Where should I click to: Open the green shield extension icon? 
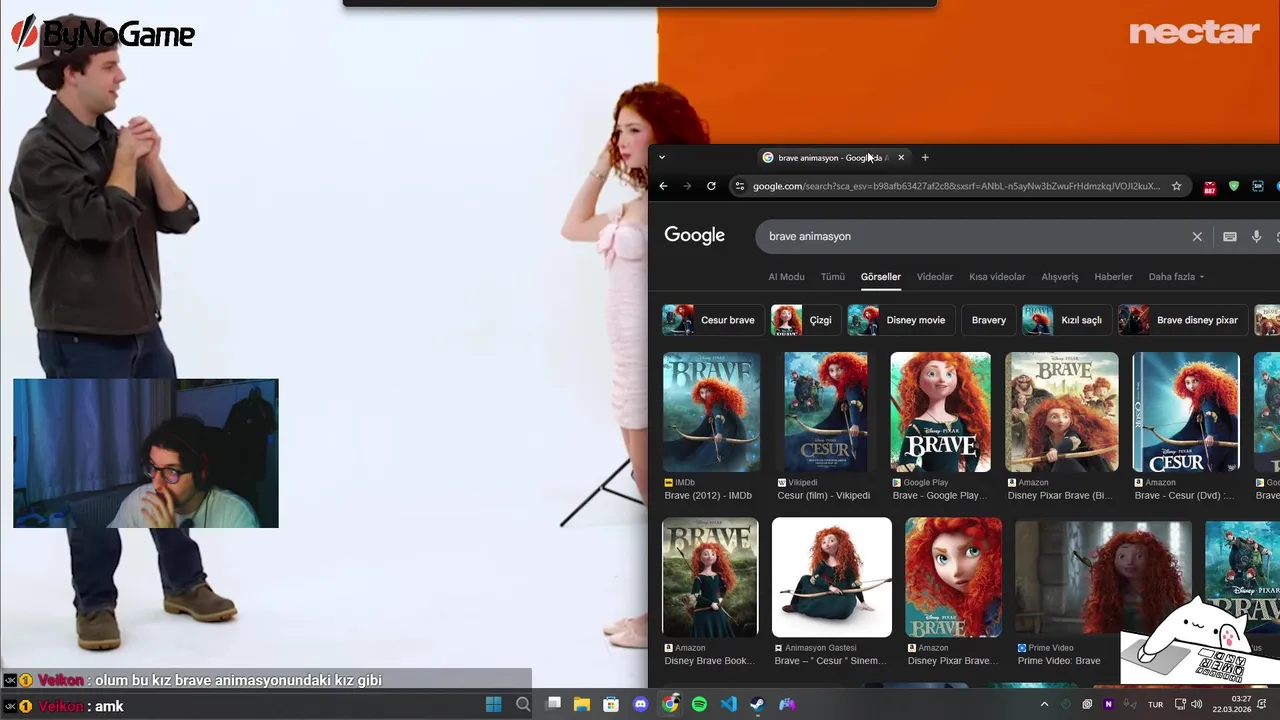(1234, 186)
